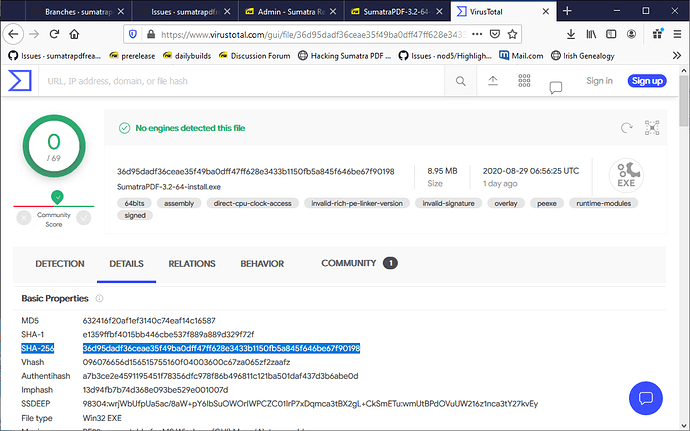This screenshot has width=690, height=431.
Task: Open the tracking protection shield icon
Action: click(x=133, y=34)
